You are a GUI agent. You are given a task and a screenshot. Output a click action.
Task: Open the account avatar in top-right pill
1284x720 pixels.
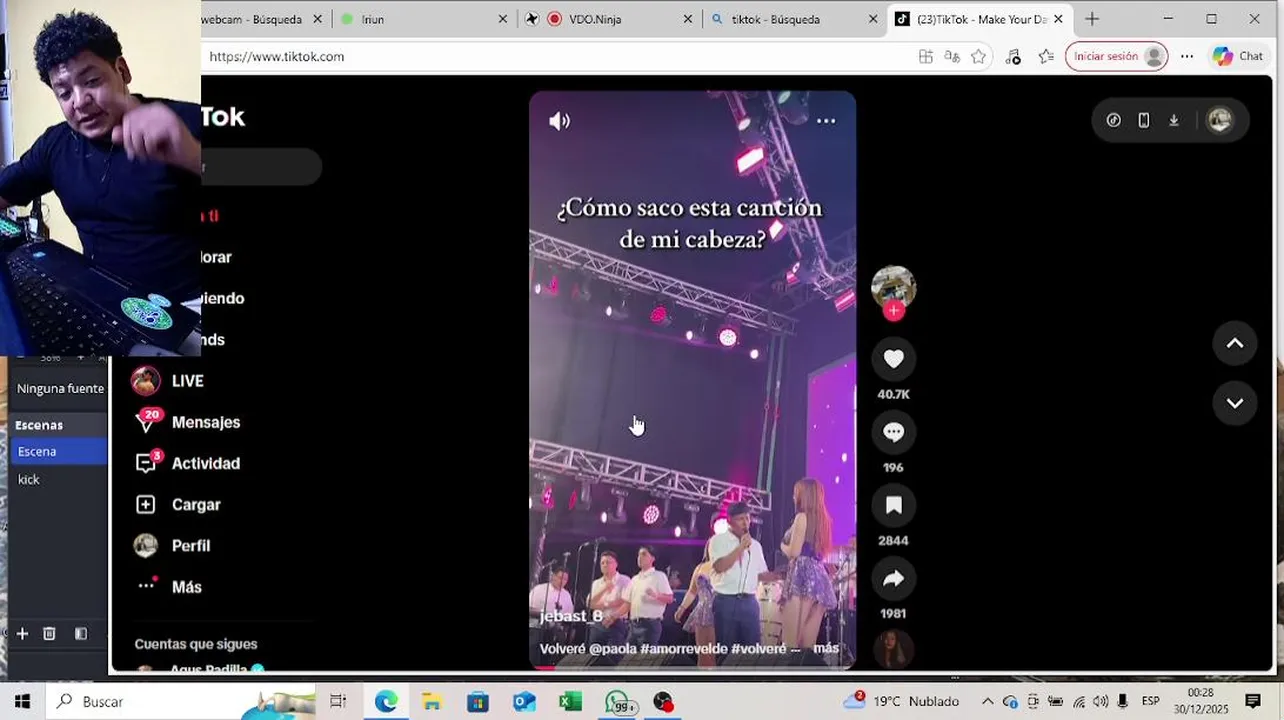(x=1219, y=120)
